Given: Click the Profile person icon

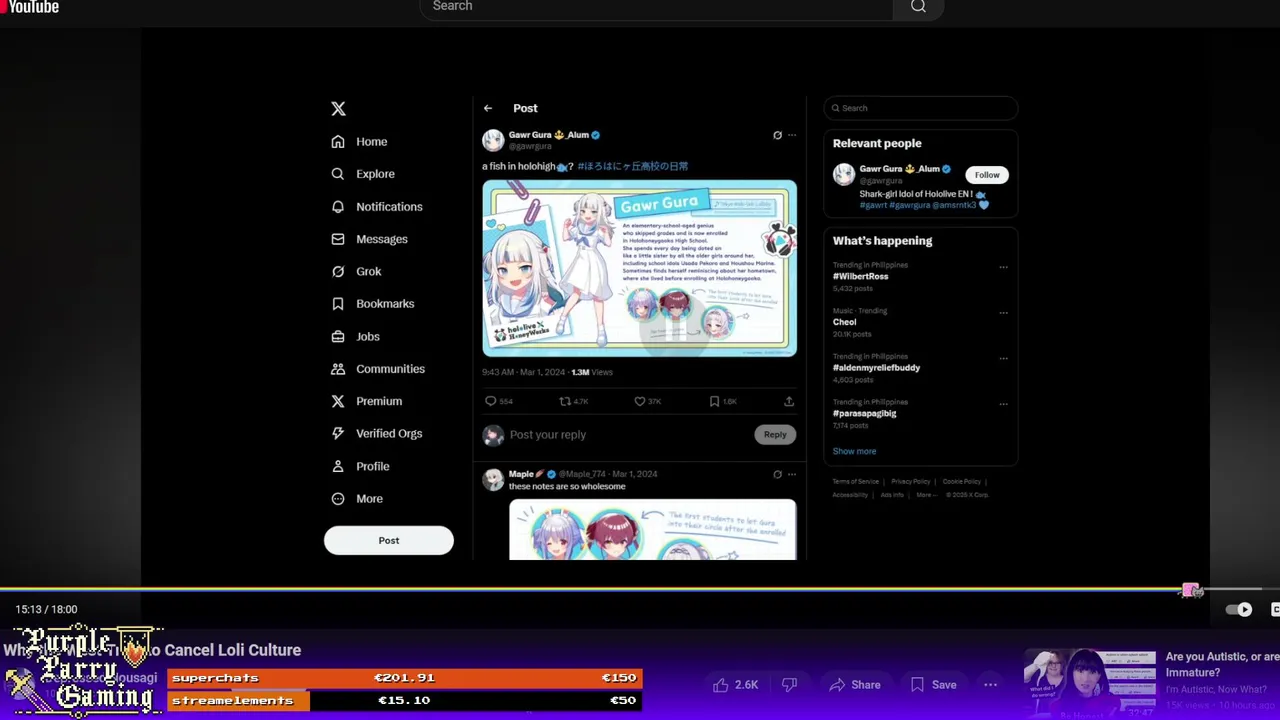Looking at the screenshot, I should pyautogui.click(x=338, y=466).
